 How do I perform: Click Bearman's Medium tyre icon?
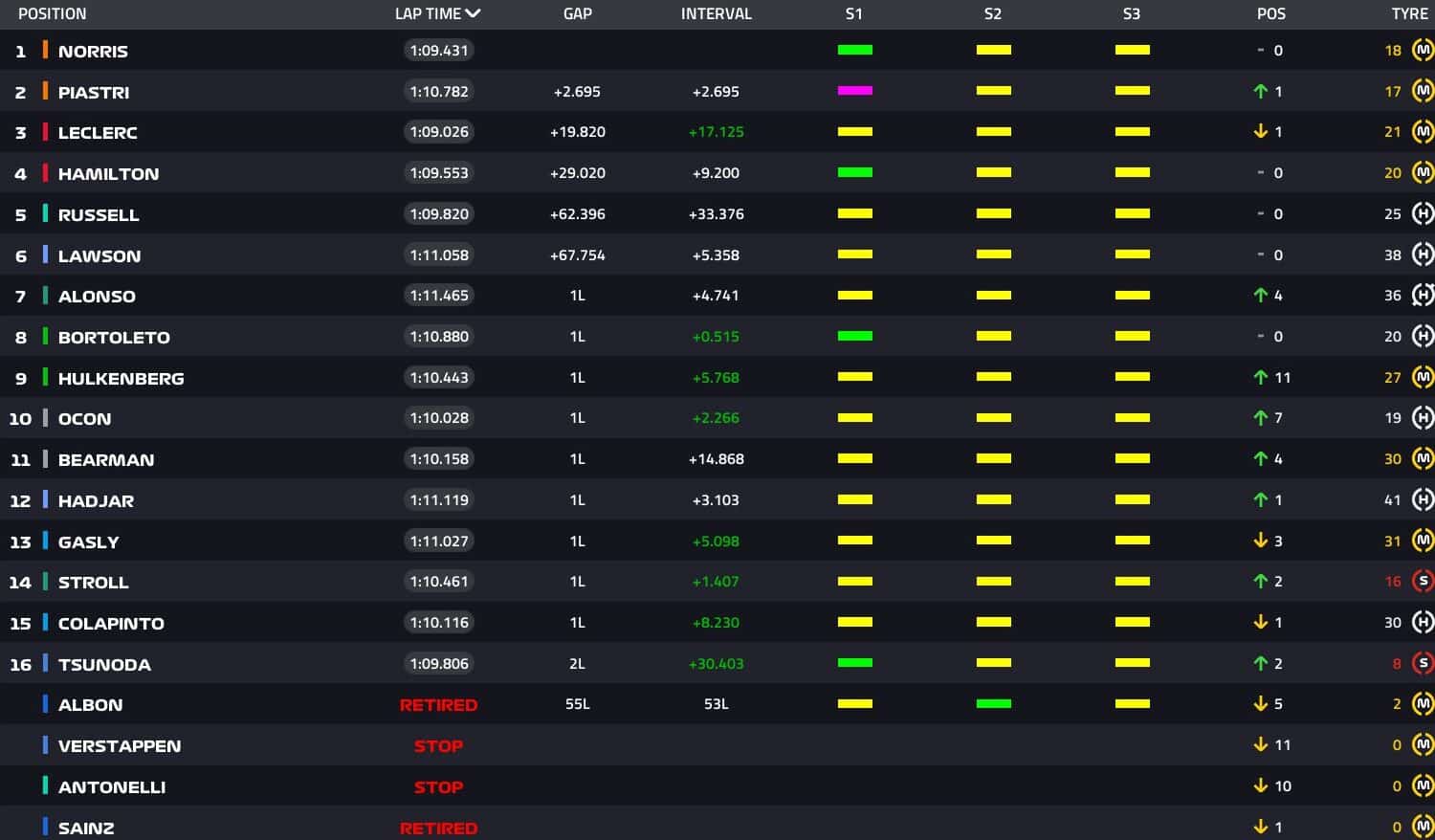(1424, 458)
